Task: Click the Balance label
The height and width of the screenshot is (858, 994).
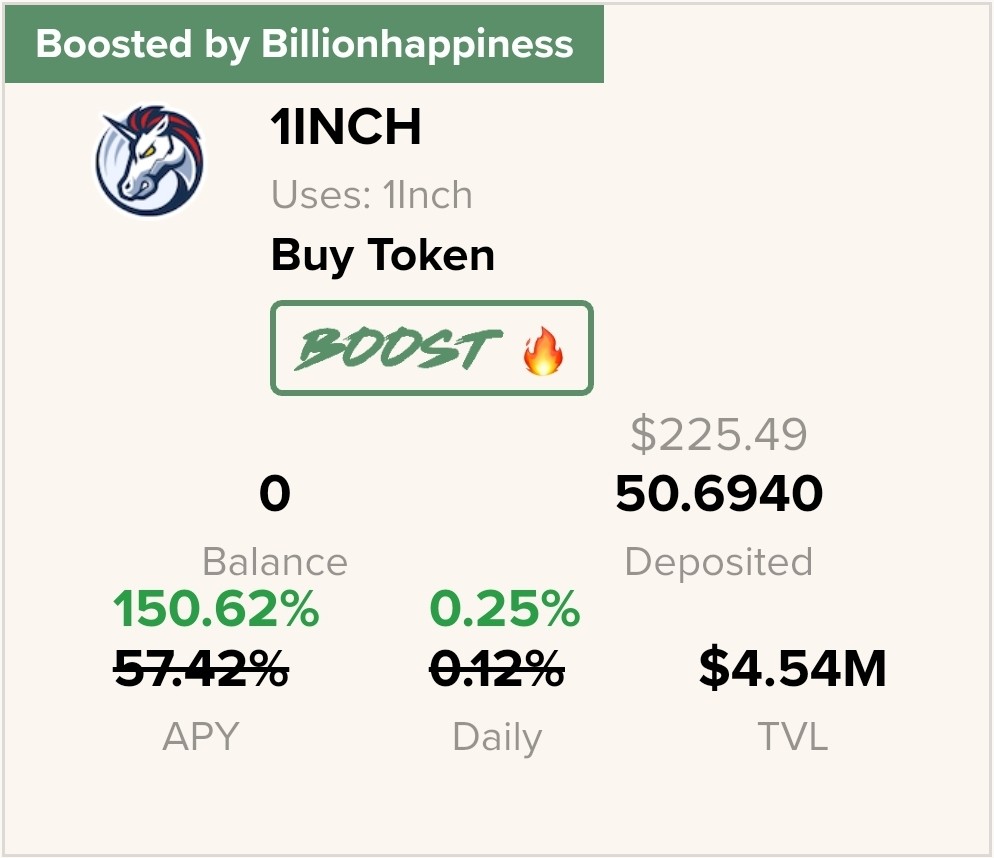Action: point(274,561)
